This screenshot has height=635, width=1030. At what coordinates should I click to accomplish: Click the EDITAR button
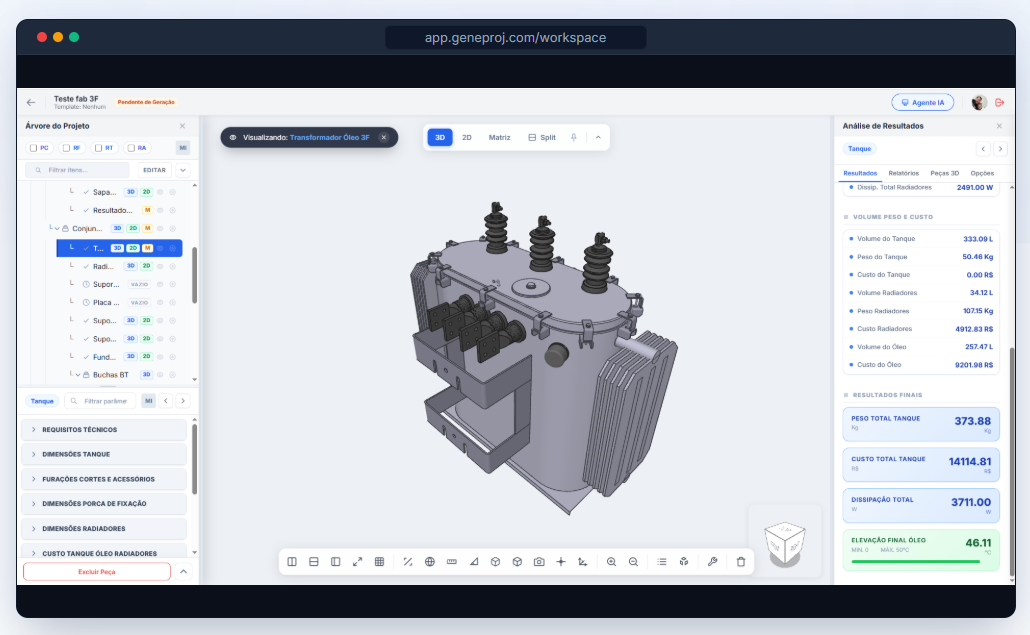click(154, 170)
